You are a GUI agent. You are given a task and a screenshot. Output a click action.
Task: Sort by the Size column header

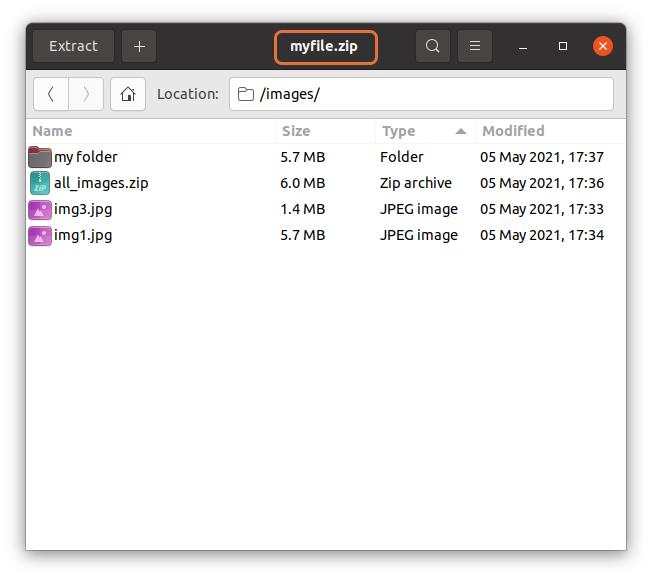(325, 131)
